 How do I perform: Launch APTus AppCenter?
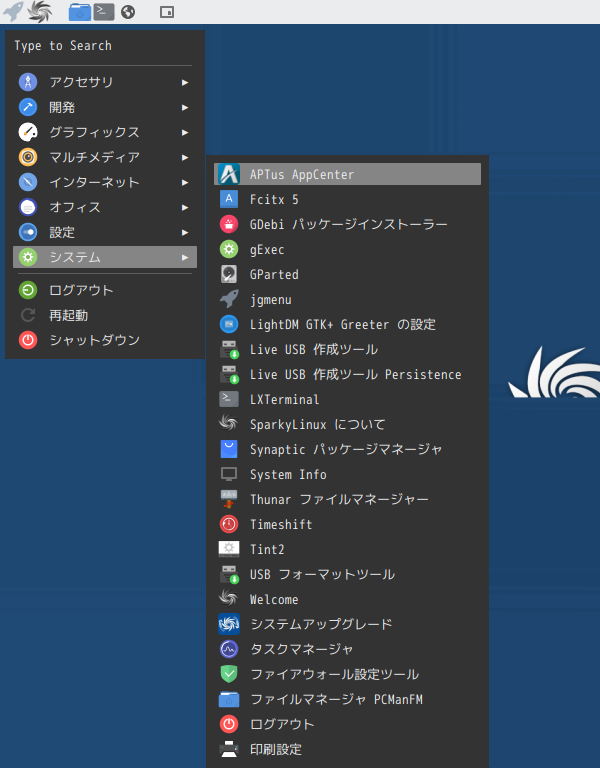(x=347, y=174)
